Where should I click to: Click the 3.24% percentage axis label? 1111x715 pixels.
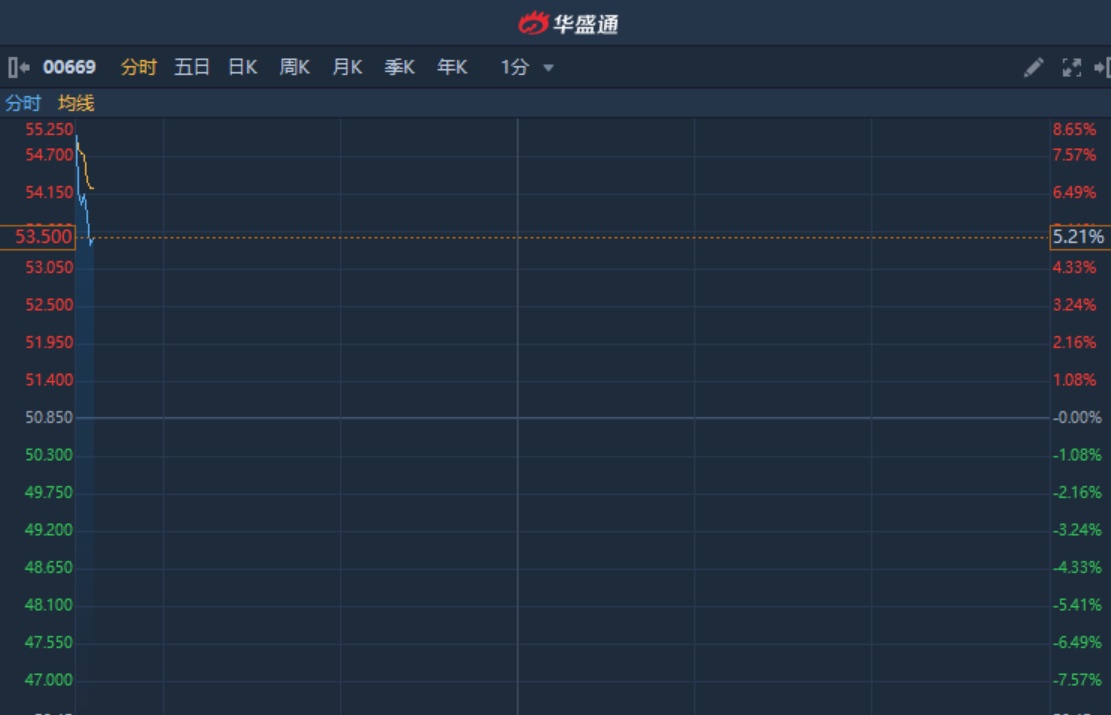point(1074,305)
